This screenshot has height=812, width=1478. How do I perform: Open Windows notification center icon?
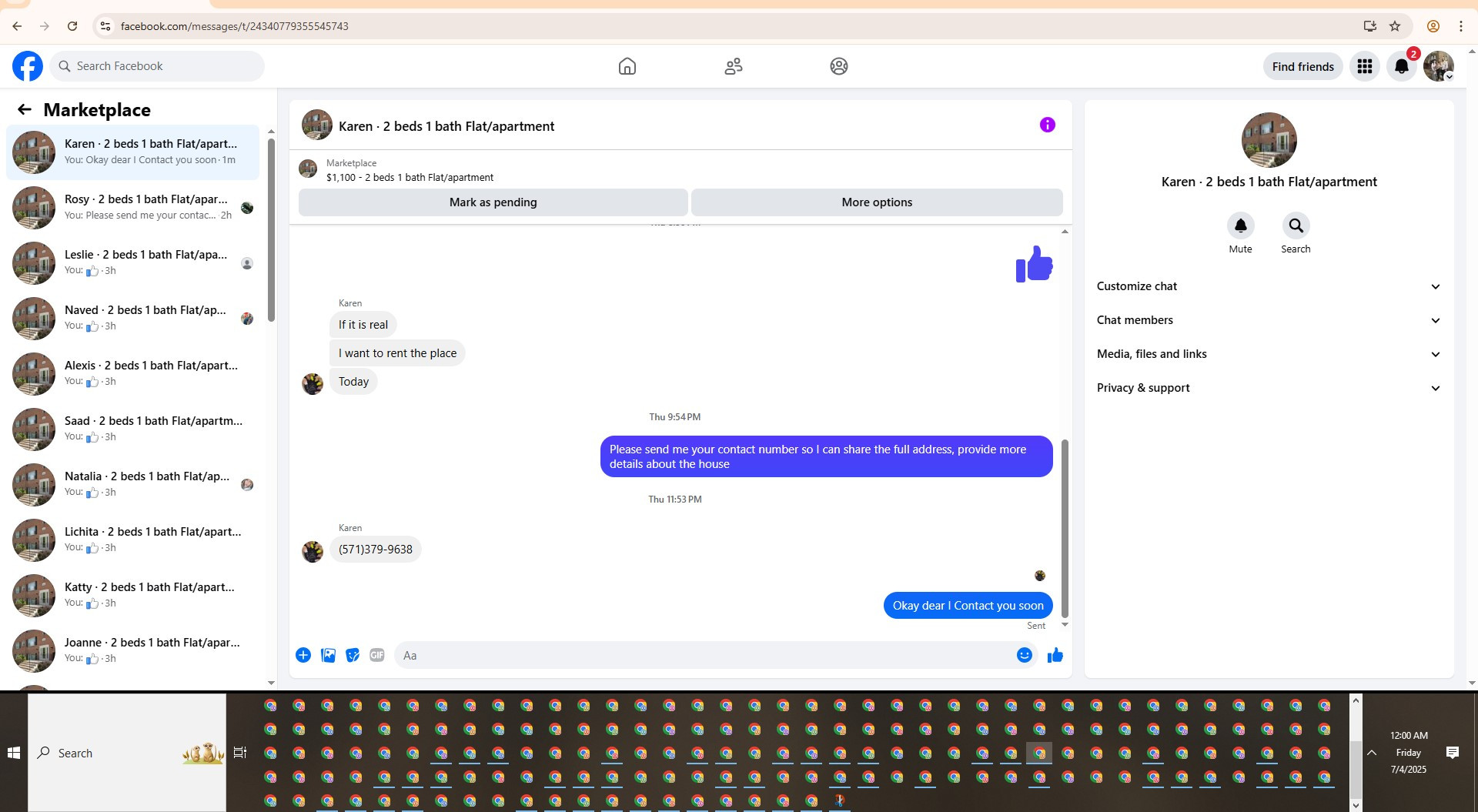pyautogui.click(x=1453, y=753)
